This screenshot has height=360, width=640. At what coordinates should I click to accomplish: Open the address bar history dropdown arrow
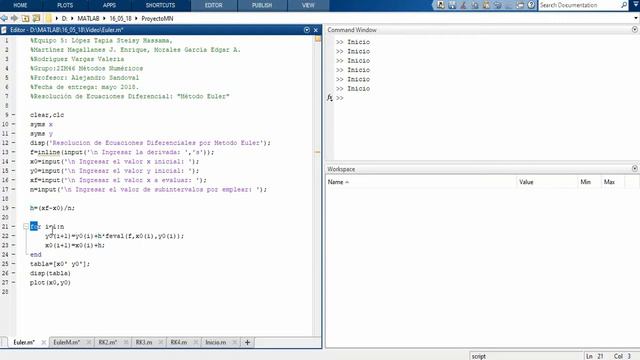pos(636,18)
